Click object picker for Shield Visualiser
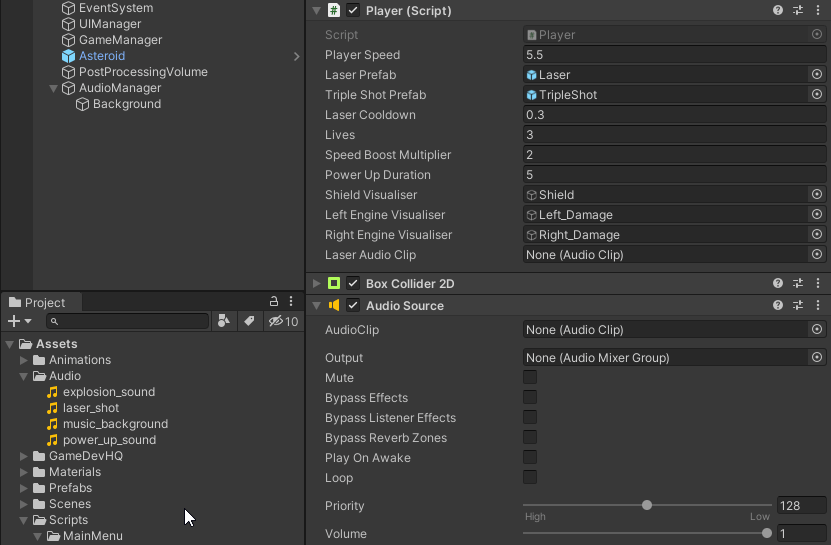Screen dimensions: 831x545 tap(817, 195)
